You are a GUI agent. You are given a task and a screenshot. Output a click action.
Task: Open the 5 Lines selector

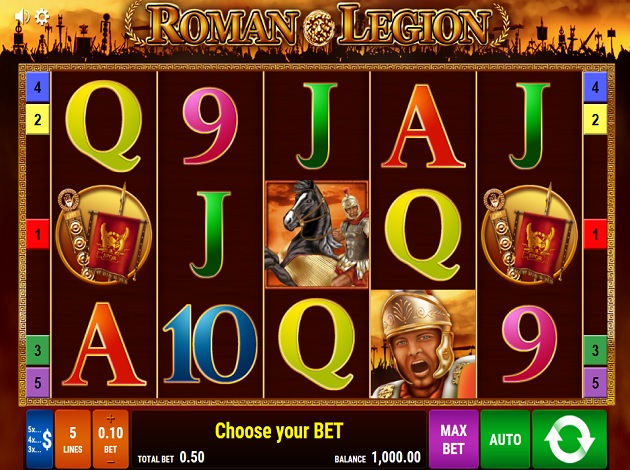(73, 439)
